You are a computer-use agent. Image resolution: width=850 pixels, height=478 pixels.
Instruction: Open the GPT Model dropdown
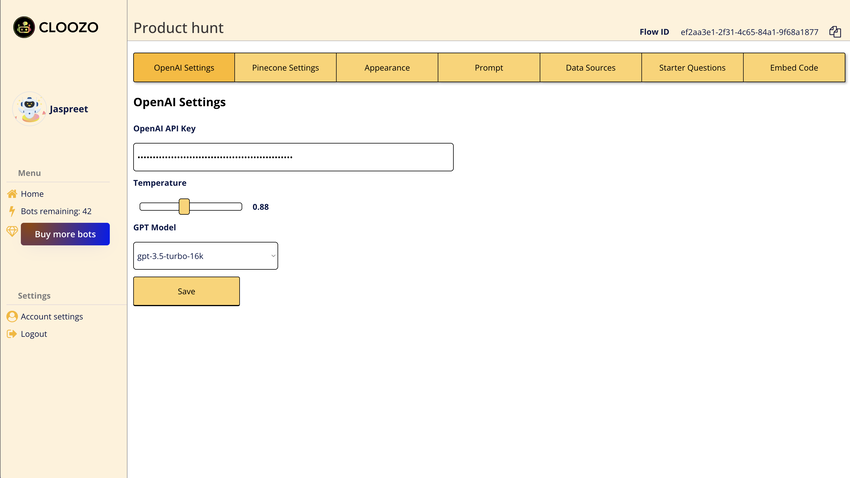tap(205, 256)
